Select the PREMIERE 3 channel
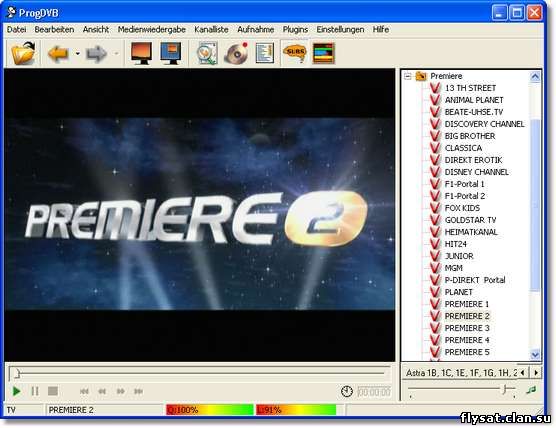556x428 pixels. click(x=467, y=328)
